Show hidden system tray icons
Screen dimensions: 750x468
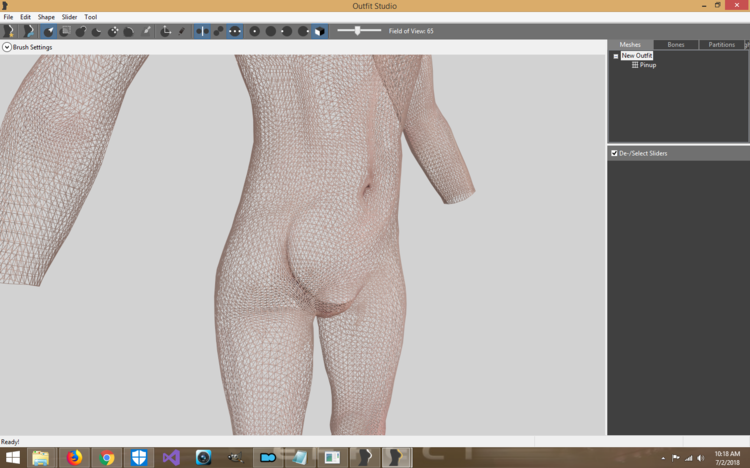click(x=663, y=458)
